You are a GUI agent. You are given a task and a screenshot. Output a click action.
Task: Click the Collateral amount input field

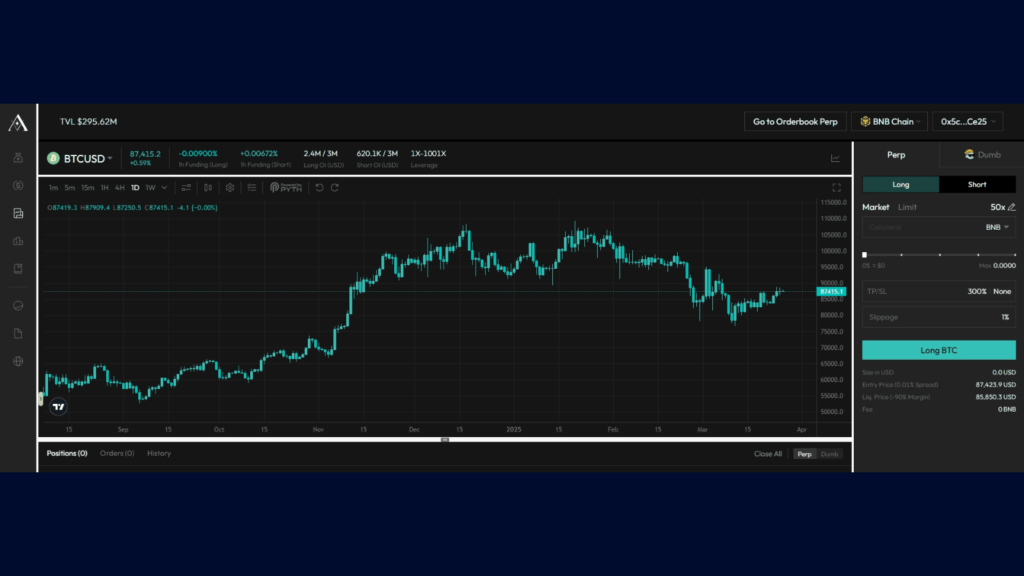(x=922, y=227)
